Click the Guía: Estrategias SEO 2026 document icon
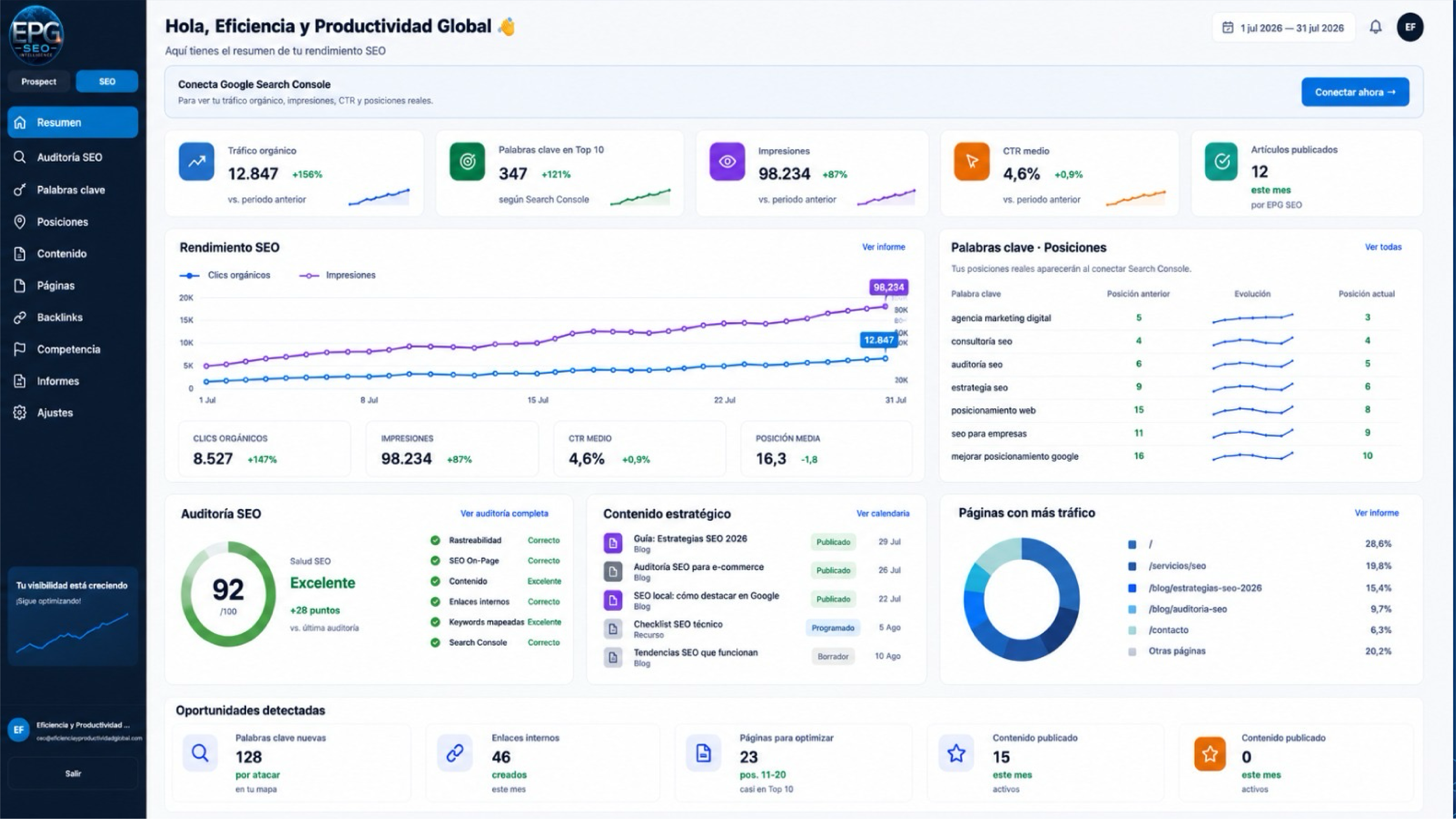 [613, 543]
